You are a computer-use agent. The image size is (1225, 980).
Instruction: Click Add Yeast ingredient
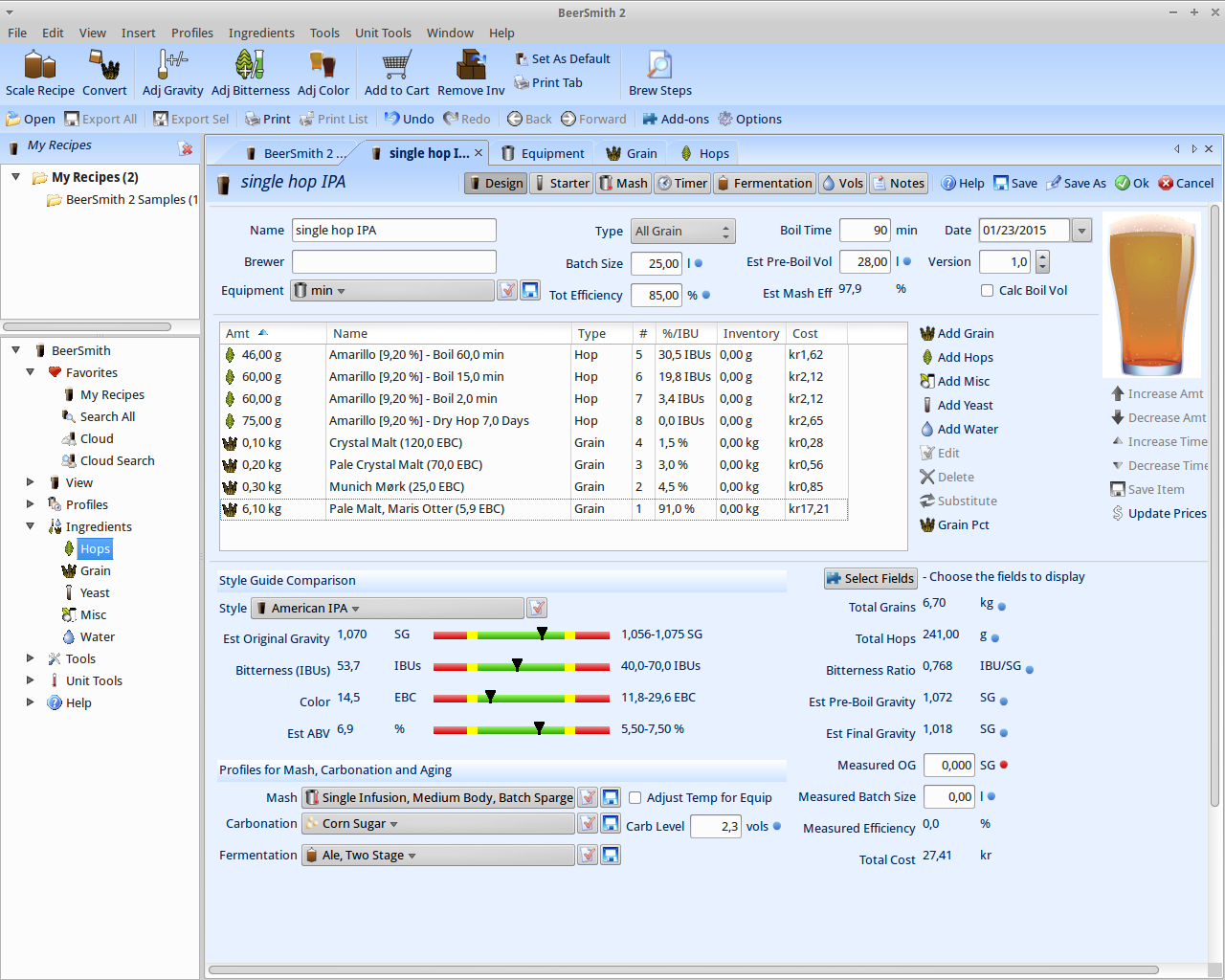tap(957, 405)
